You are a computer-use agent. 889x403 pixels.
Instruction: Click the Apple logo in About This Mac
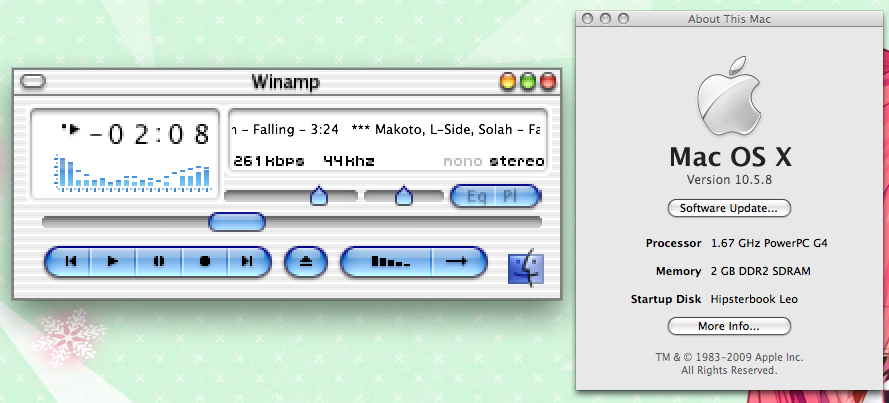729,95
